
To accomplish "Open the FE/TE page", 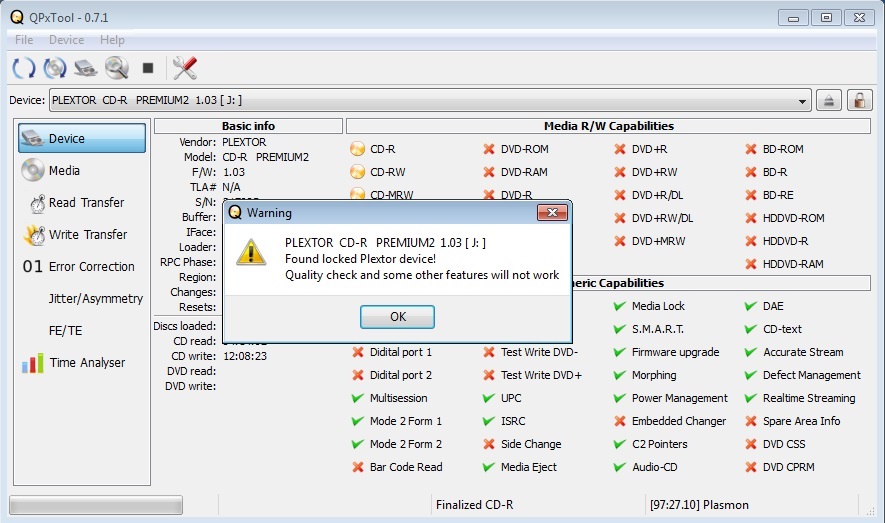I will point(82,331).
